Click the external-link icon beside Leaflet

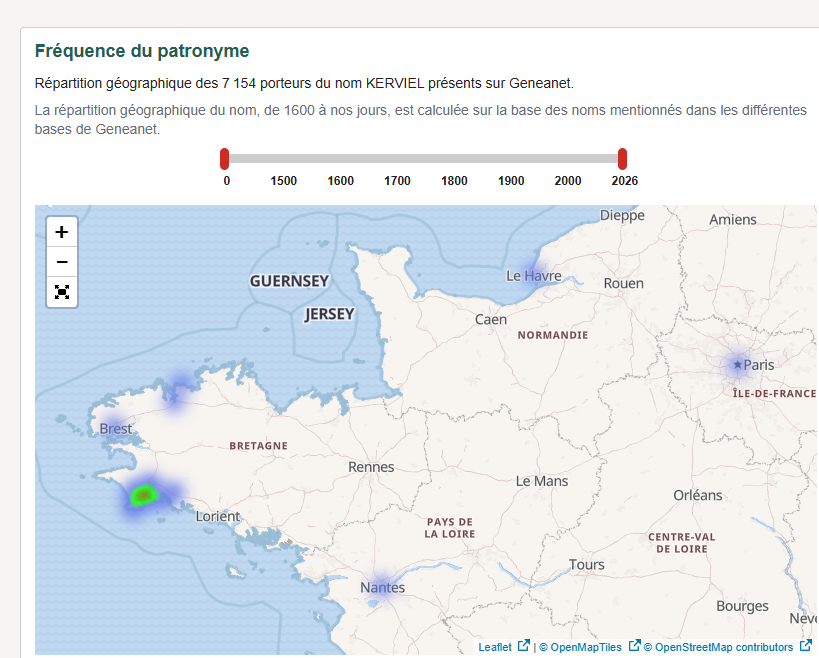(x=523, y=646)
